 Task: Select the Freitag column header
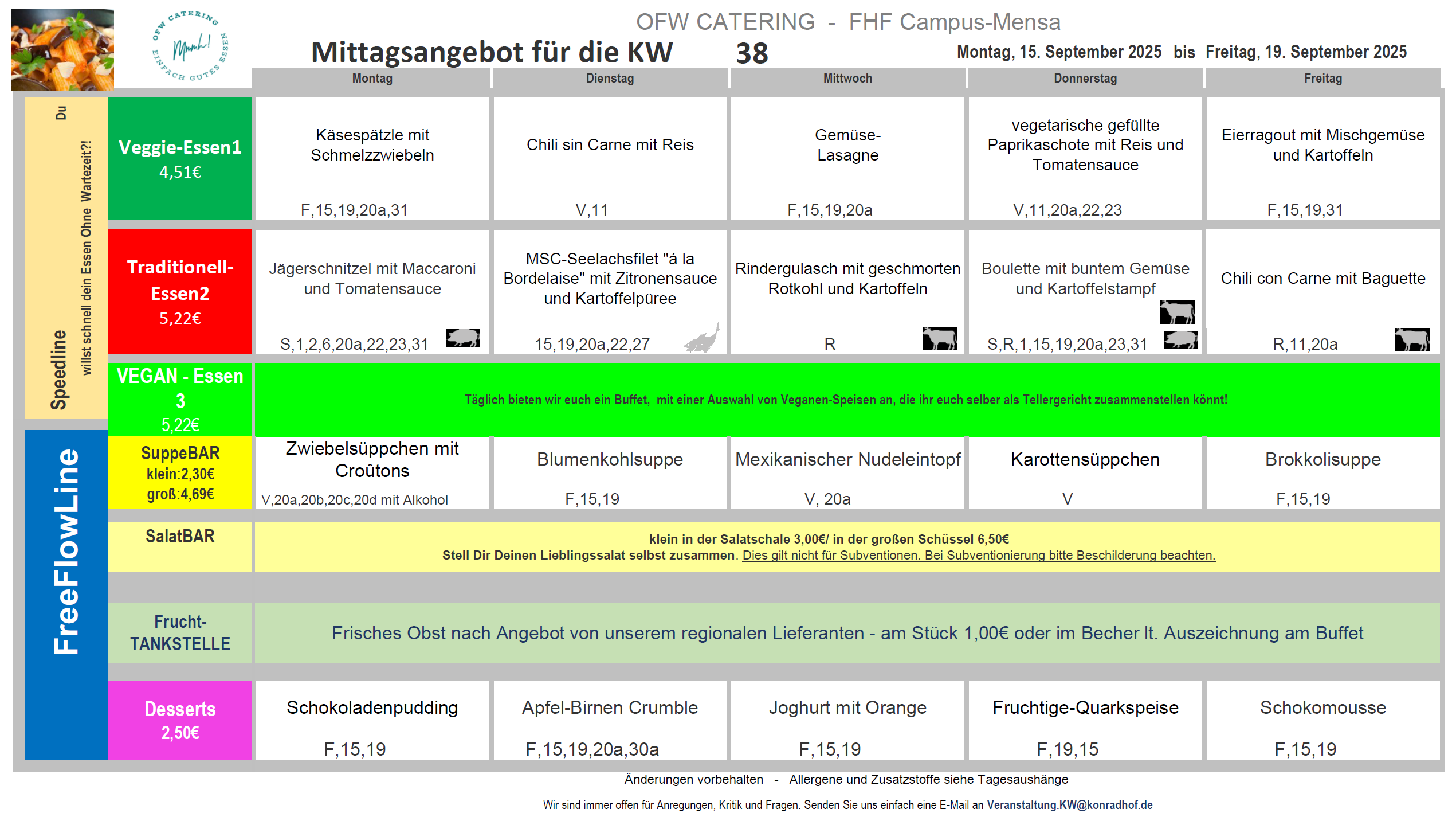coord(1323,79)
